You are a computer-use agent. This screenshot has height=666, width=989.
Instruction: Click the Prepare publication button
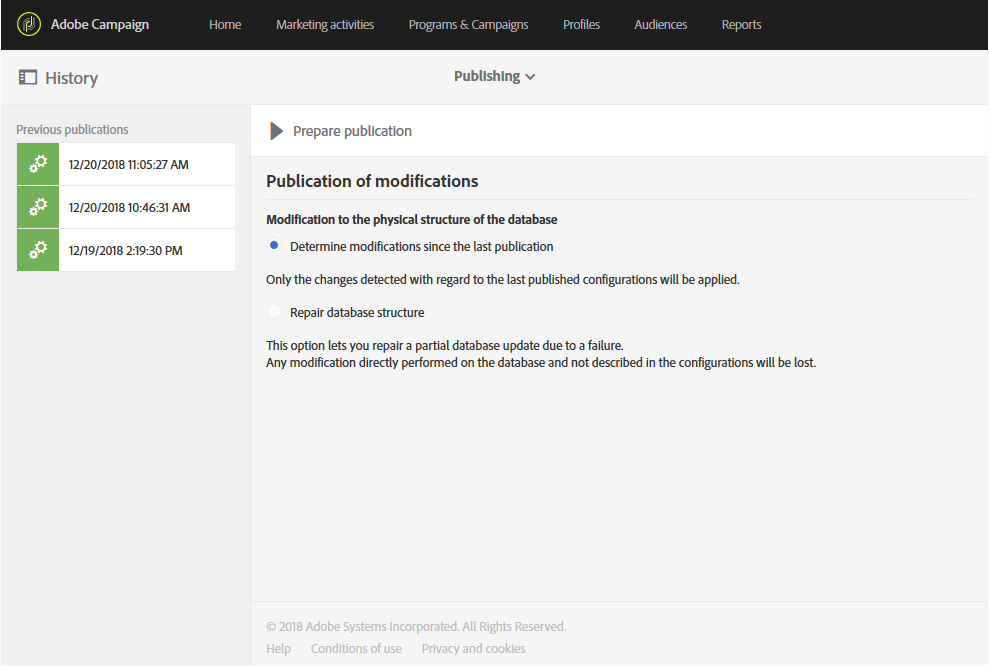point(352,131)
